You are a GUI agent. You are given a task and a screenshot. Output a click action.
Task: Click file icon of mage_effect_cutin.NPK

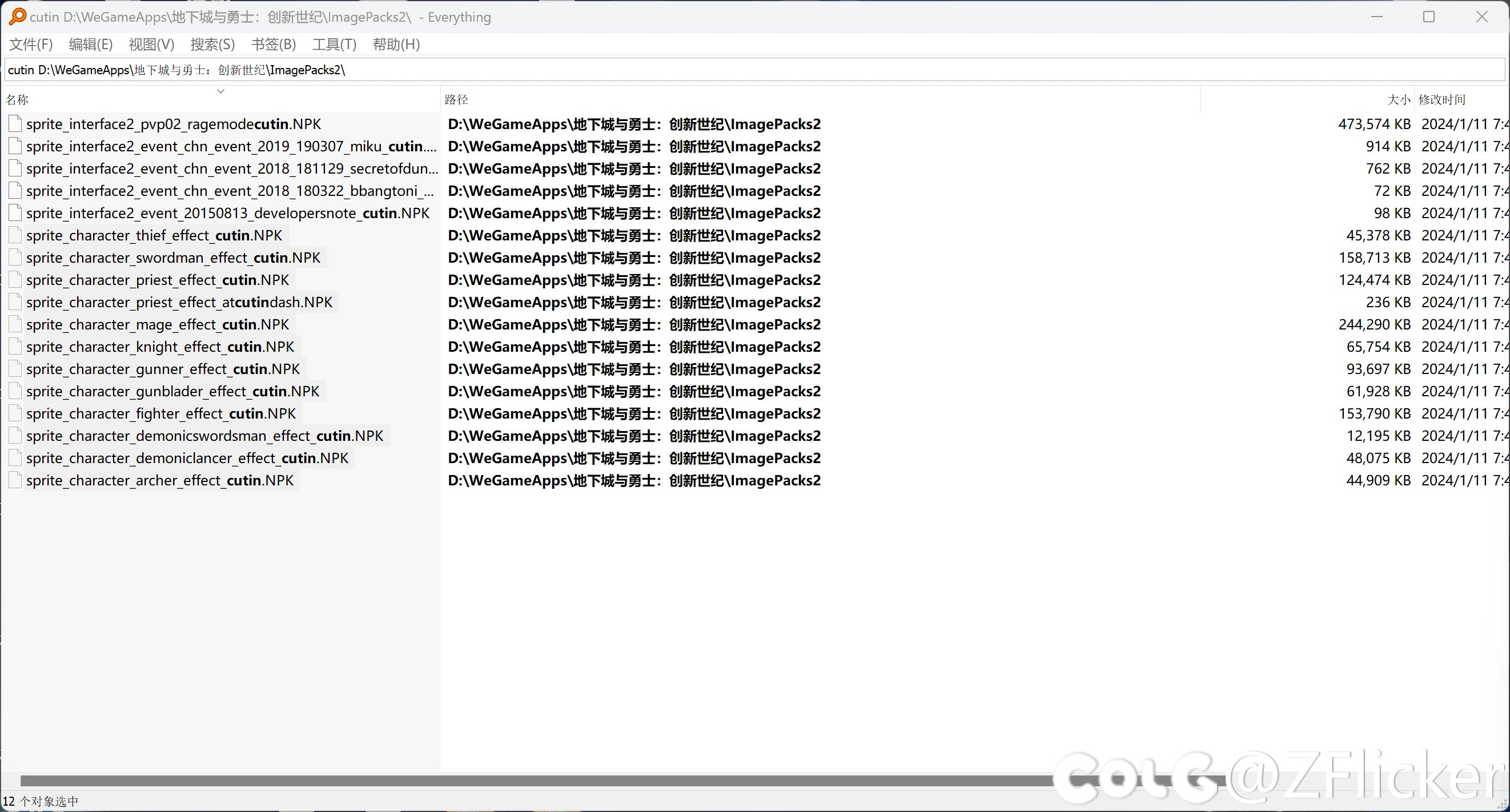[x=16, y=324]
